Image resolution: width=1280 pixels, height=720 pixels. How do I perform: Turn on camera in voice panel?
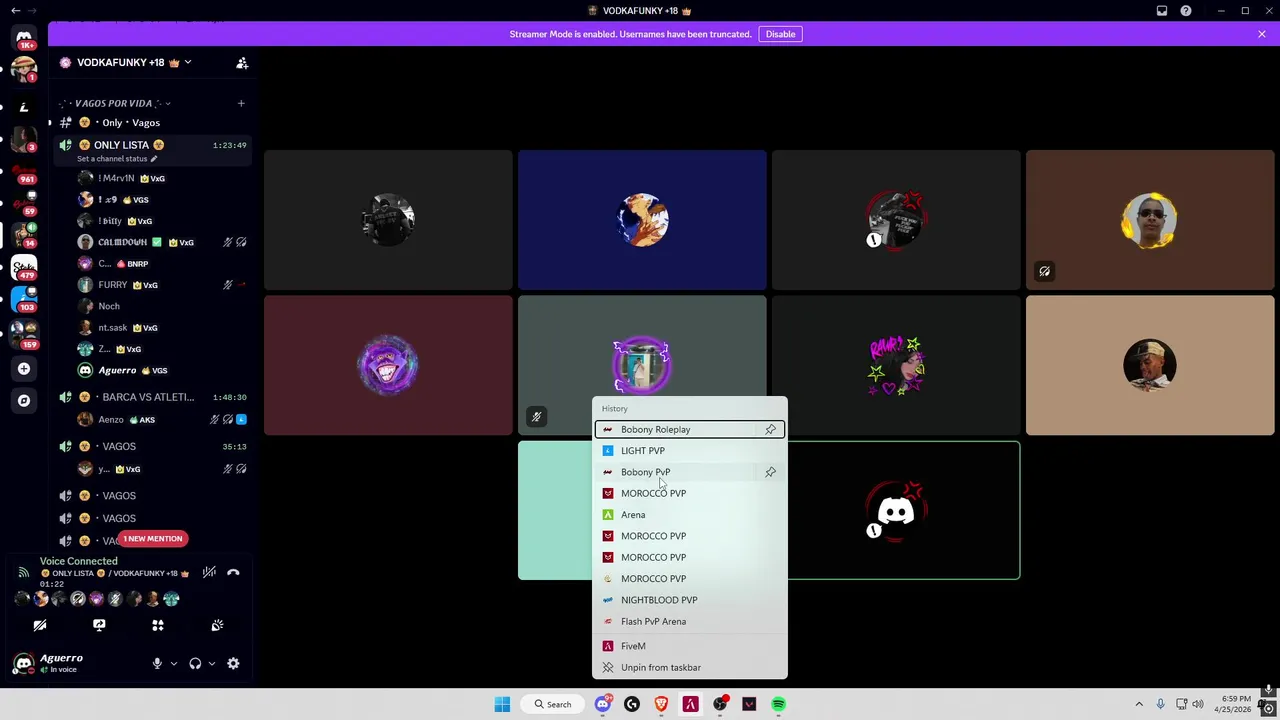point(40,625)
